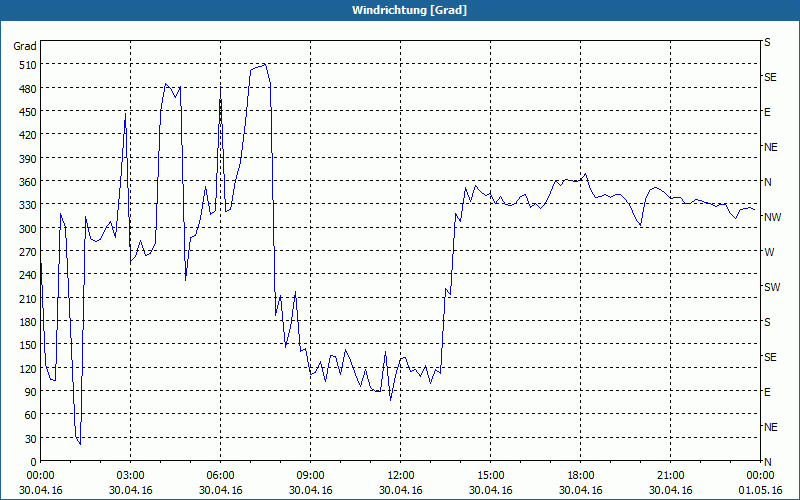
Task: Select the 60 y-axis tick label
Action: [x=31, y=415]
